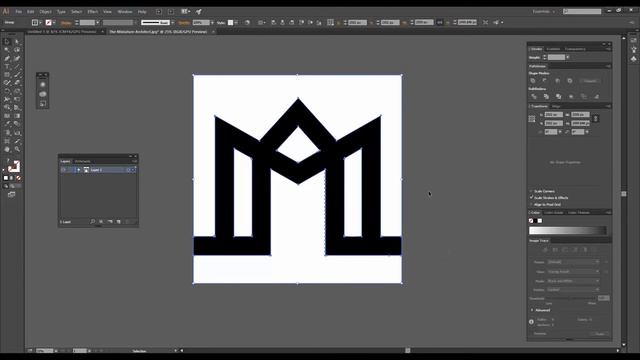Open the Object menu
Viewport: 640px width, 360px height.
pyautogui.click(x=45, y=11)
